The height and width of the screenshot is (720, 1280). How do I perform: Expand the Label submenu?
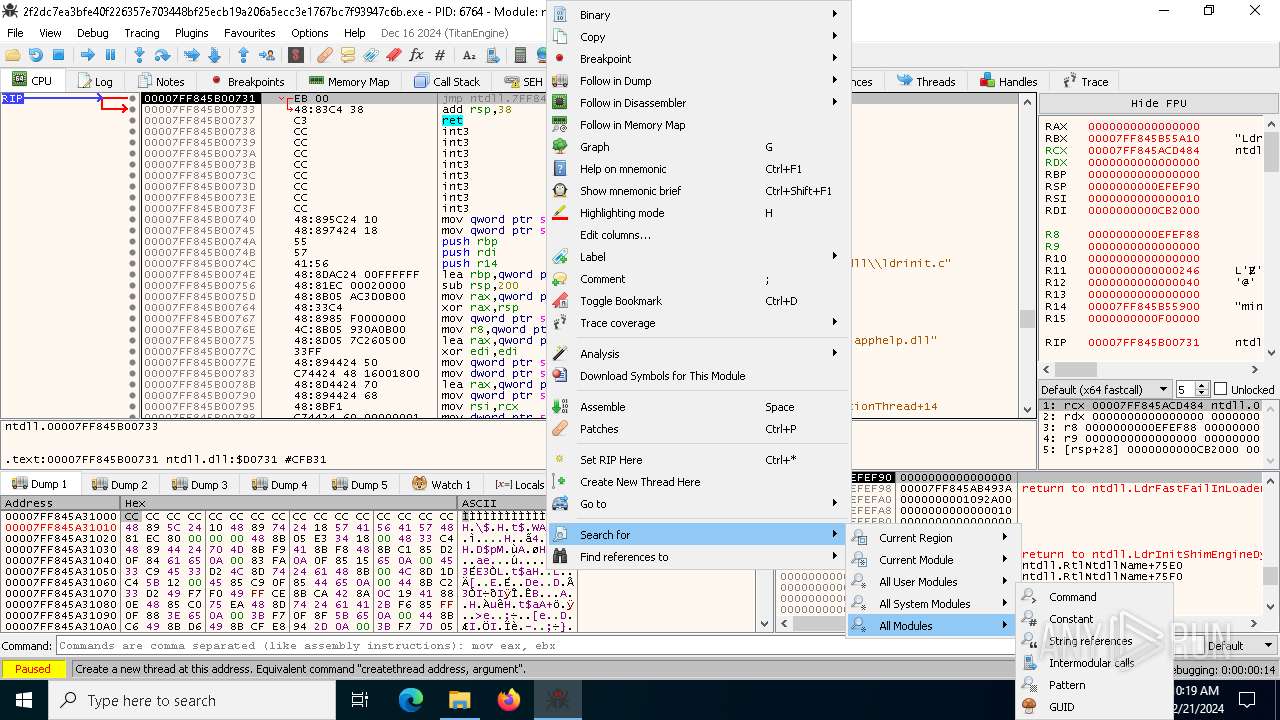(x=699, y=257)
